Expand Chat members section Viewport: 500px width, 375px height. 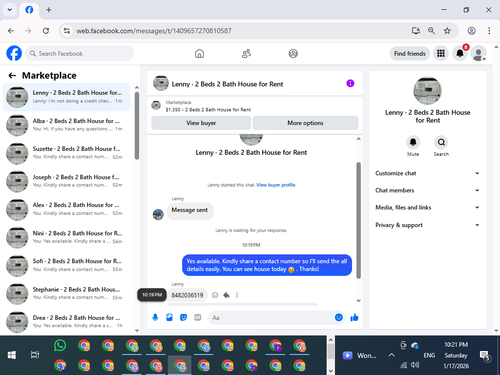(x=427, y=190)
